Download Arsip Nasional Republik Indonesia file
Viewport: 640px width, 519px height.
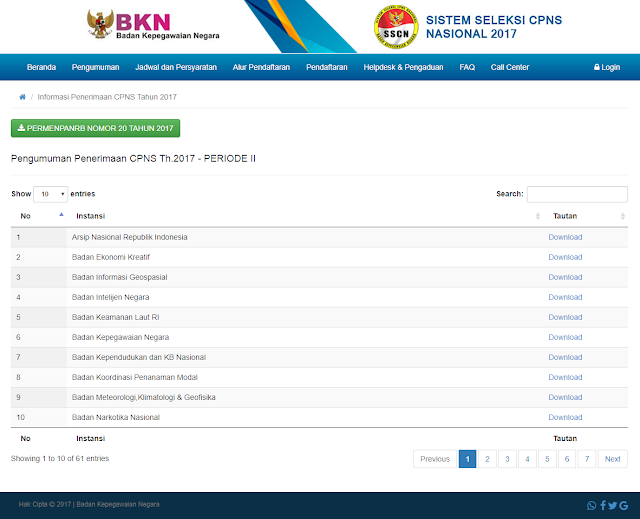tap(565, 237)
